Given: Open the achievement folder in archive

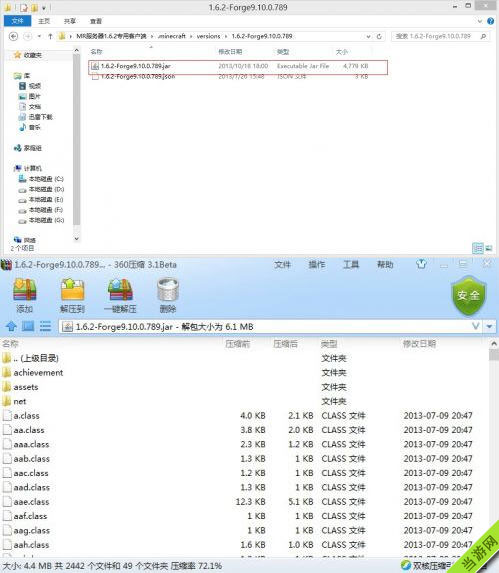Looking at the screenshot, I should point(38,372).
